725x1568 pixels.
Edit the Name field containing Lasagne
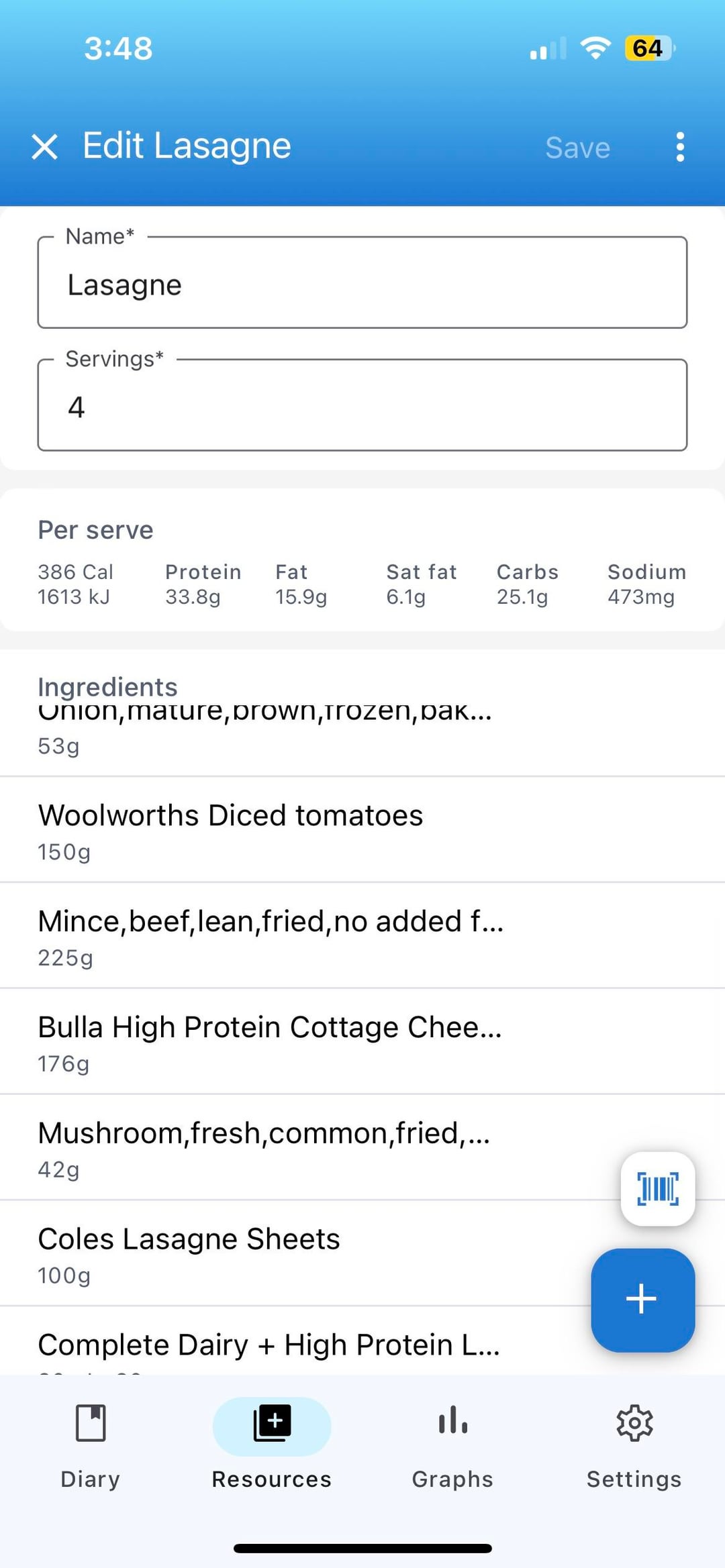click(x=362, y=284)
